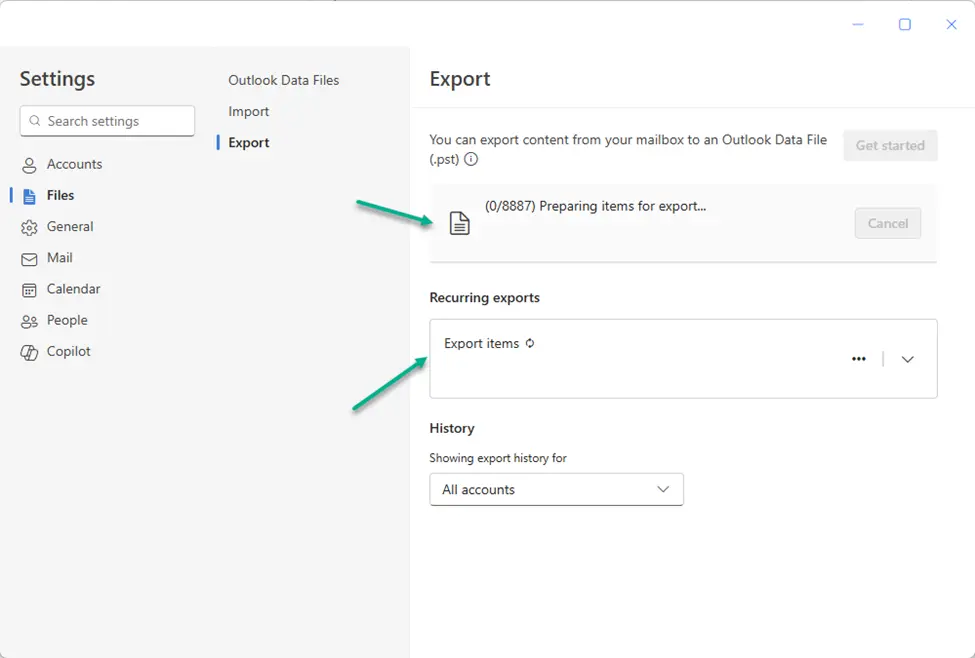Image resolution: width=975 pixels, height=658 pixels.
Task: Switch to the Import section
Action: tap(248, 111)
